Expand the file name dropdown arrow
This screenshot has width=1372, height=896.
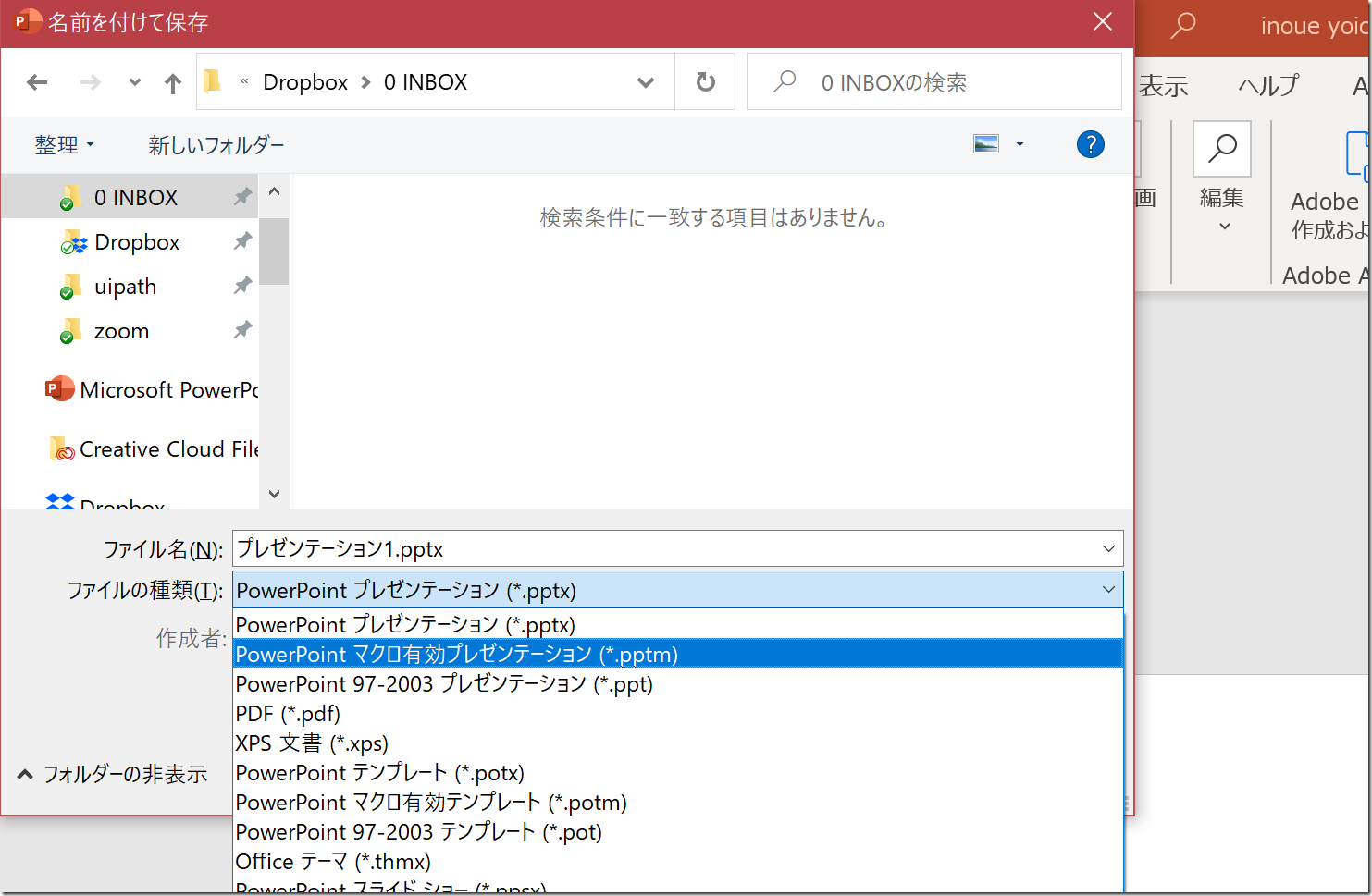click(1108, 548)
